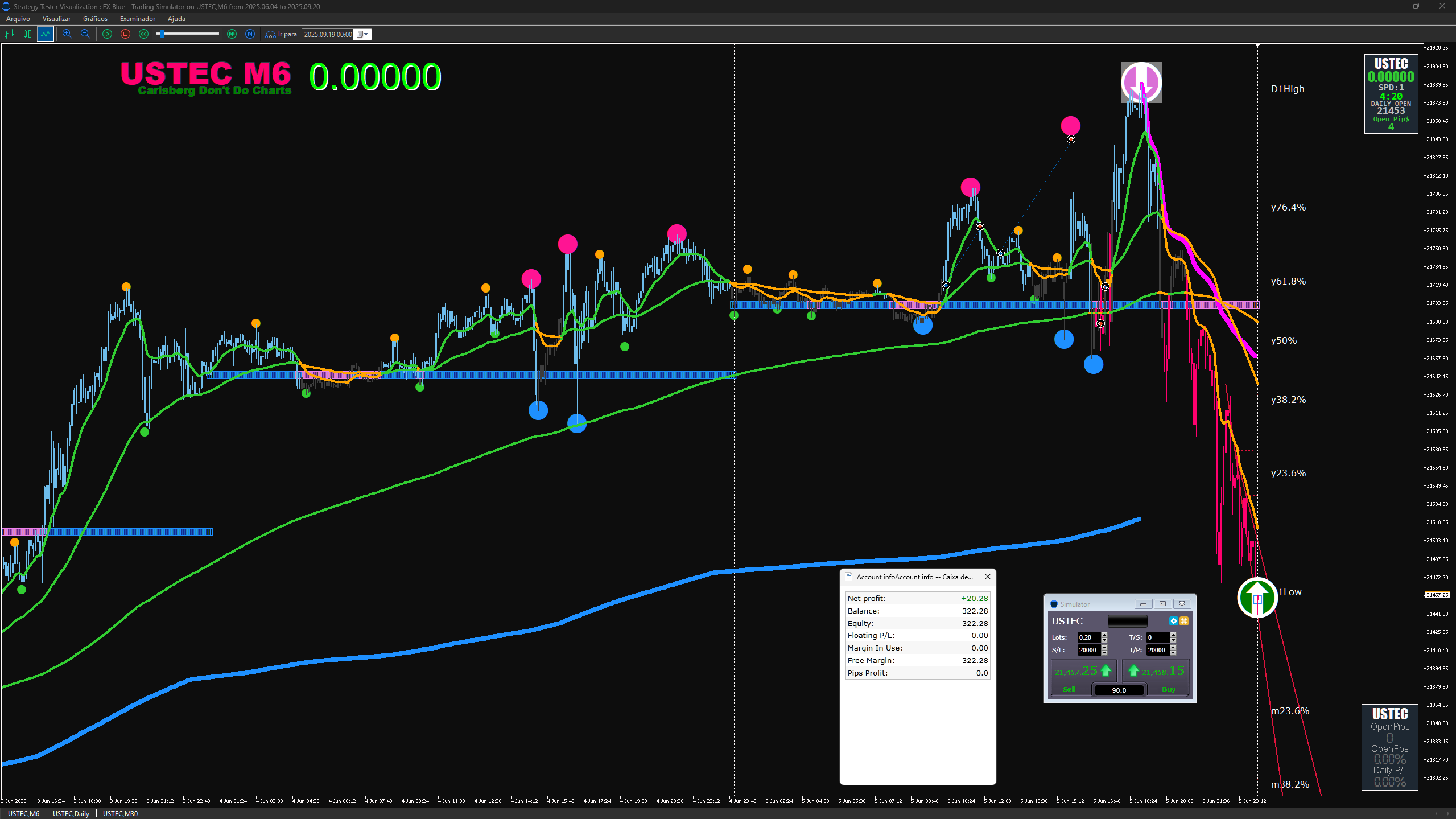This screenshot has height=819, width=1456.
Task: Close the Account info window
Action: click(988, 577)
